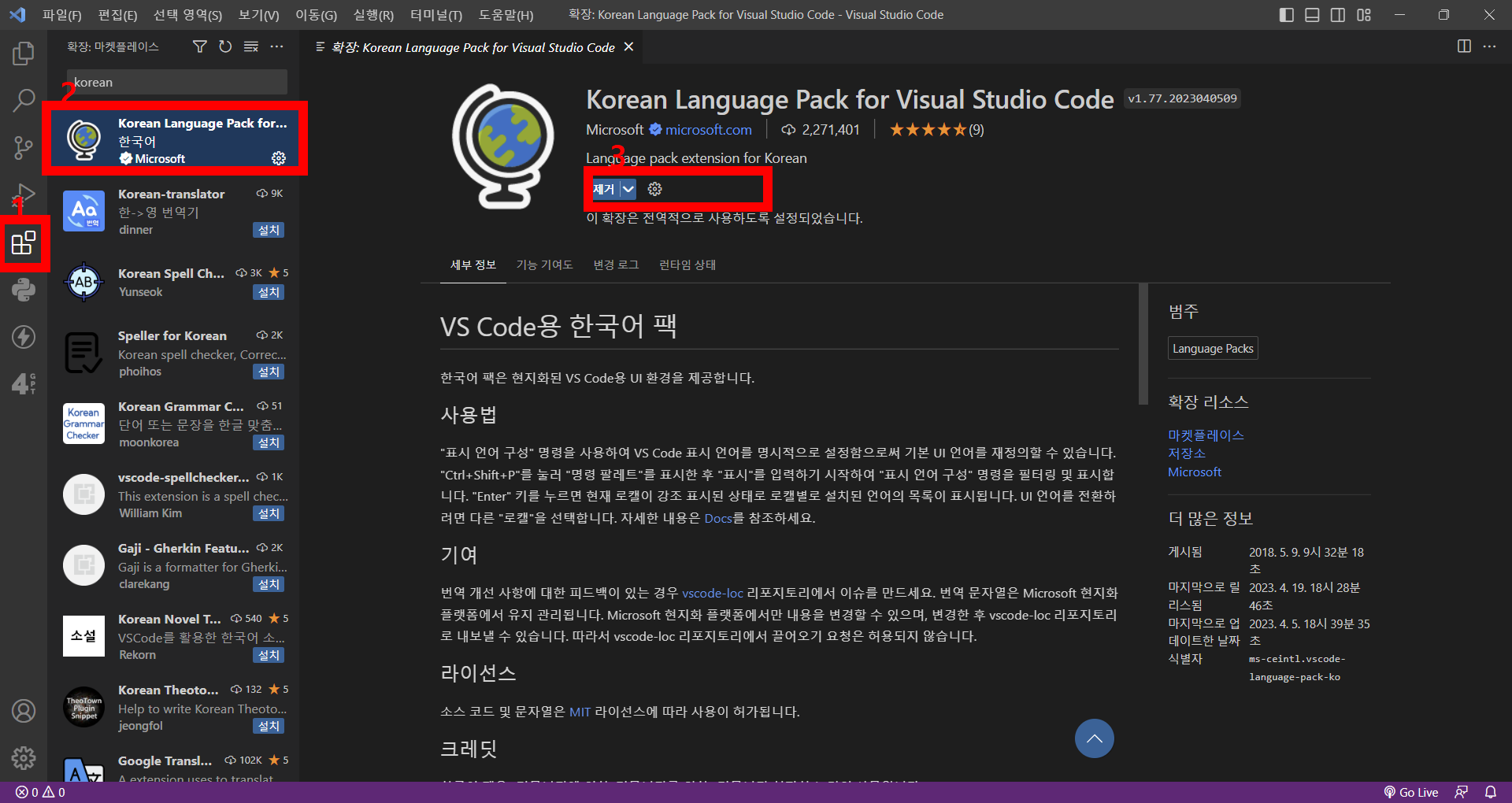Viewport: 1512px width, 803px height.
Task: Open notifications bell in status bar
Action: 1491,792
